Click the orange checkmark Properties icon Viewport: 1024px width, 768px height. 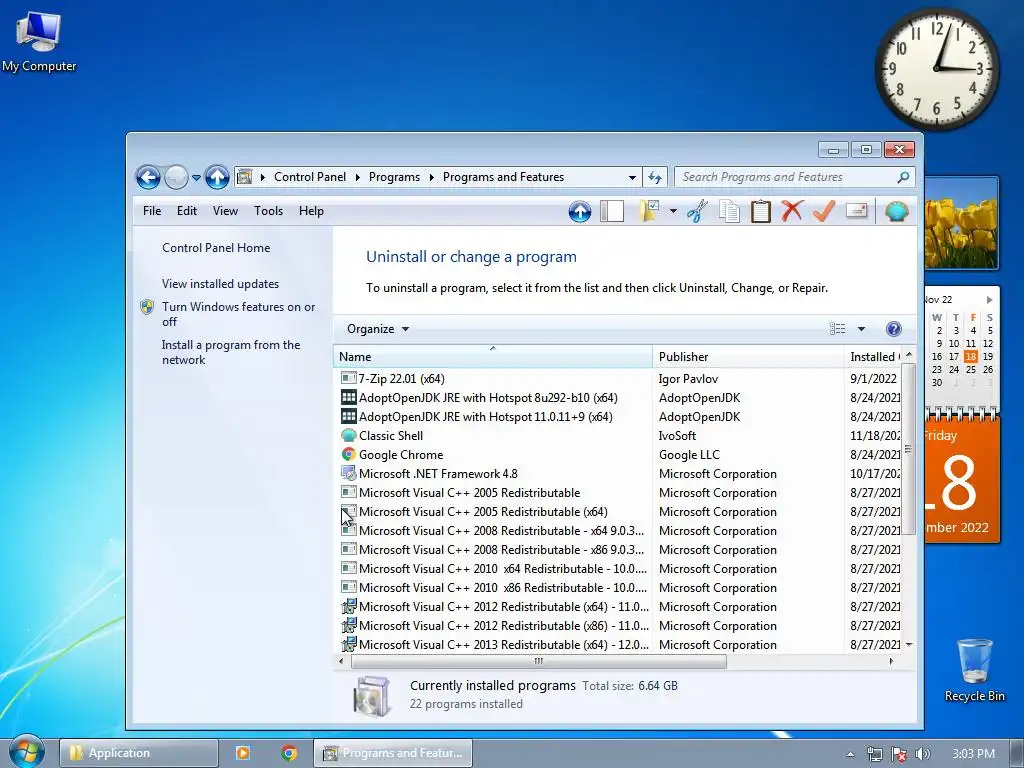(824, 211)
